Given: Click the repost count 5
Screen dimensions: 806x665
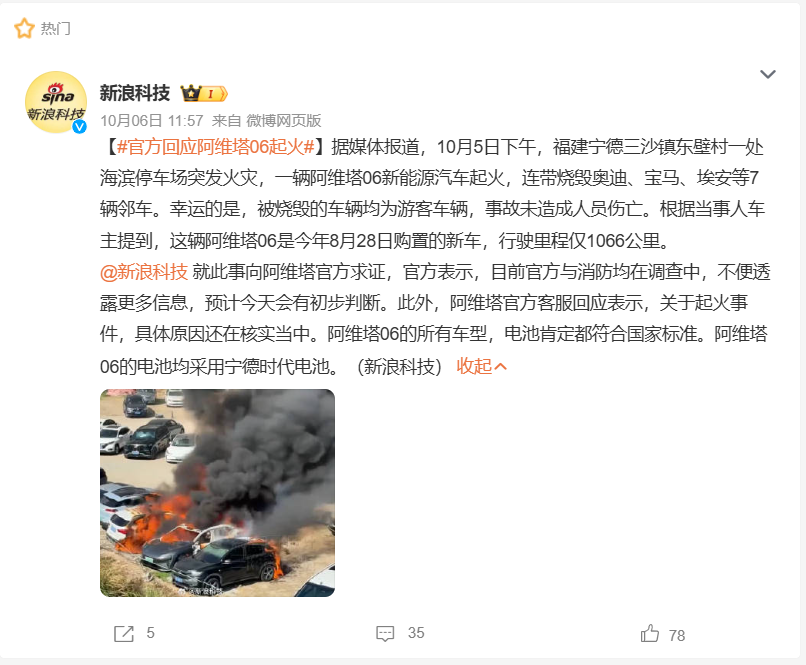Looking at the screenshot, I should click(x=150, y=633).
